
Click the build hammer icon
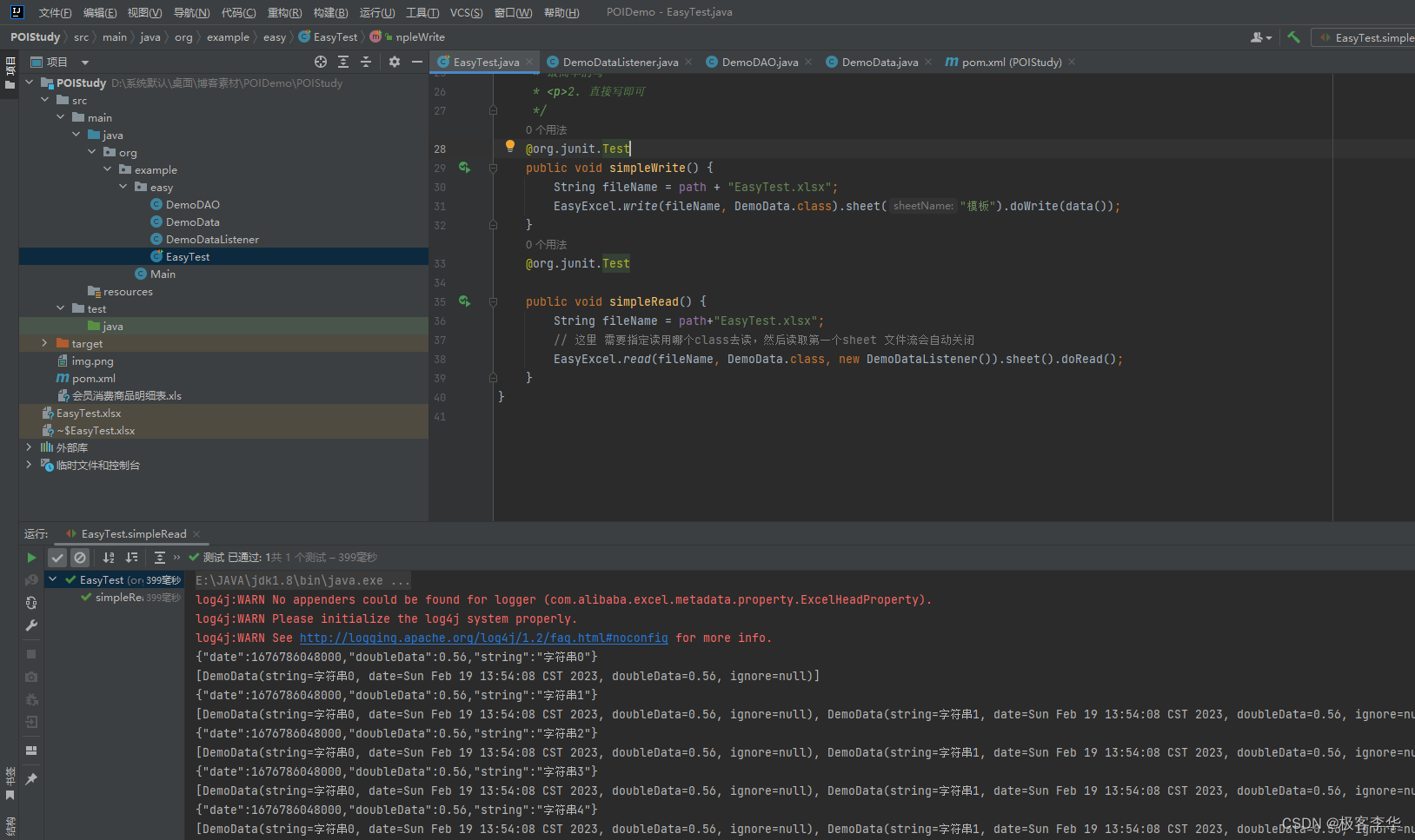click(1293, 37)
